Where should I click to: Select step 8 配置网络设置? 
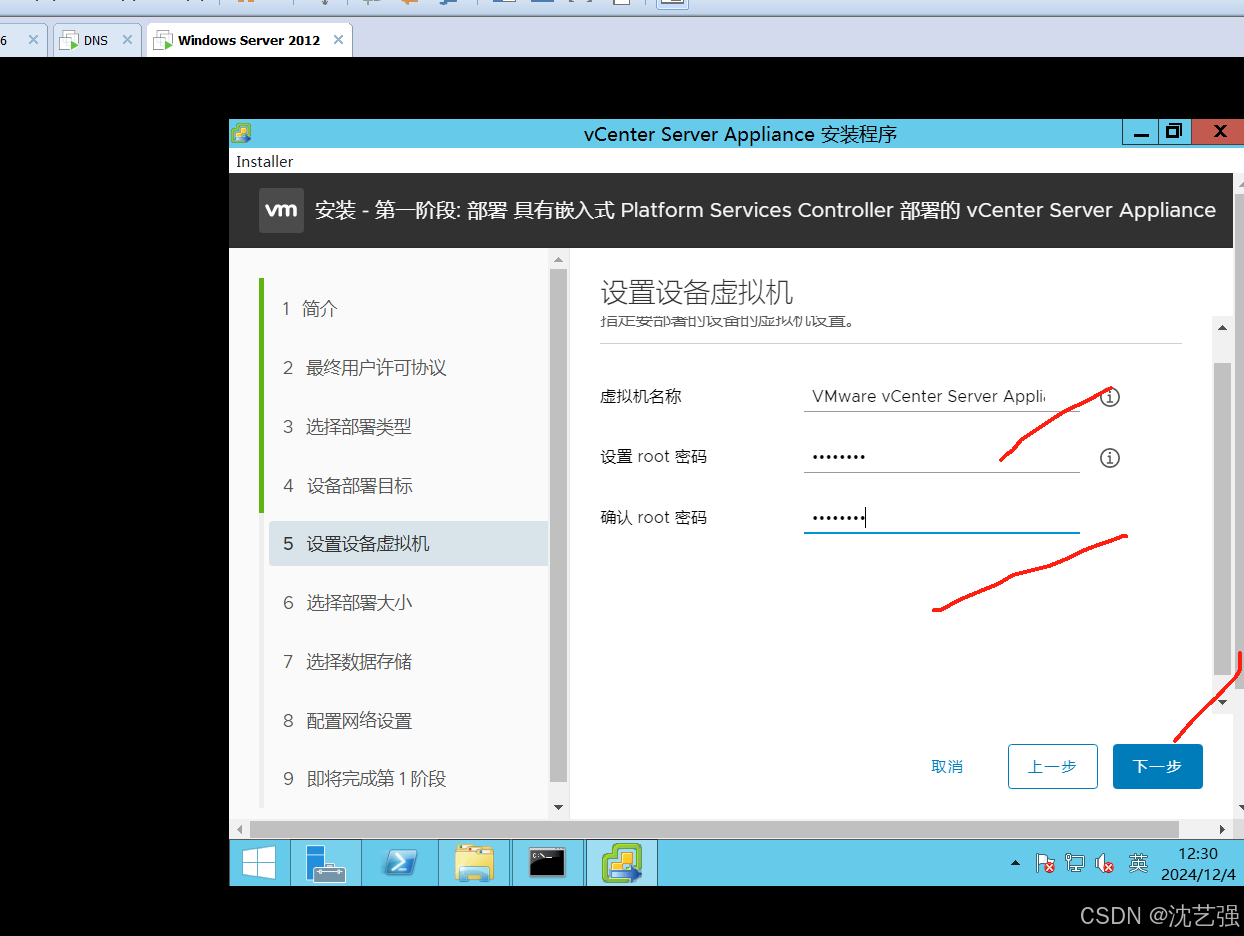tap(409, 721)
